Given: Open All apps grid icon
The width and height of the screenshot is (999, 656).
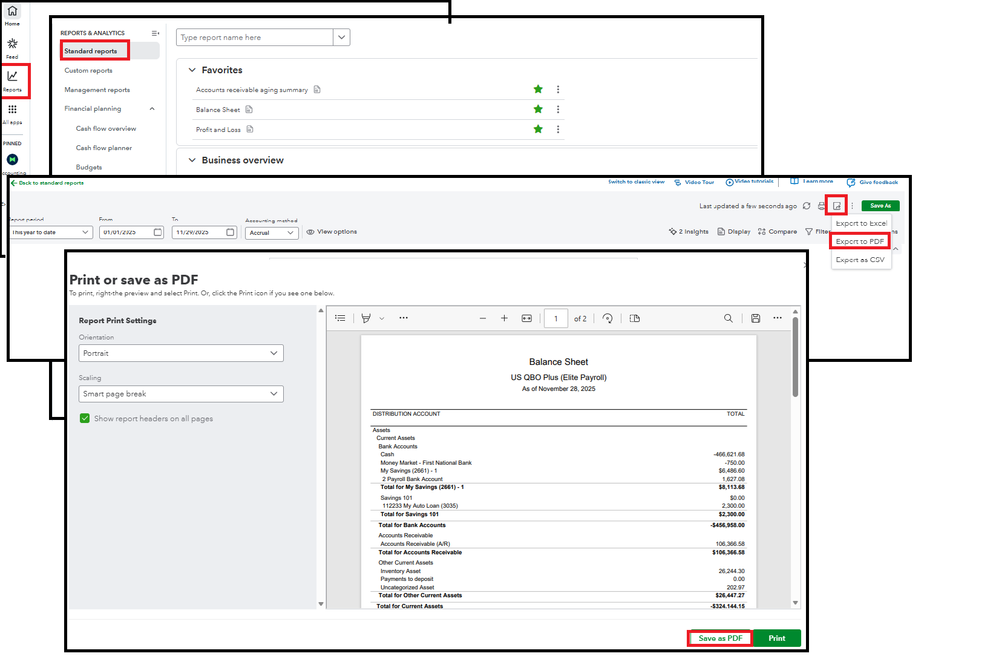Looking at the screenshot, I should click(12, 113).
